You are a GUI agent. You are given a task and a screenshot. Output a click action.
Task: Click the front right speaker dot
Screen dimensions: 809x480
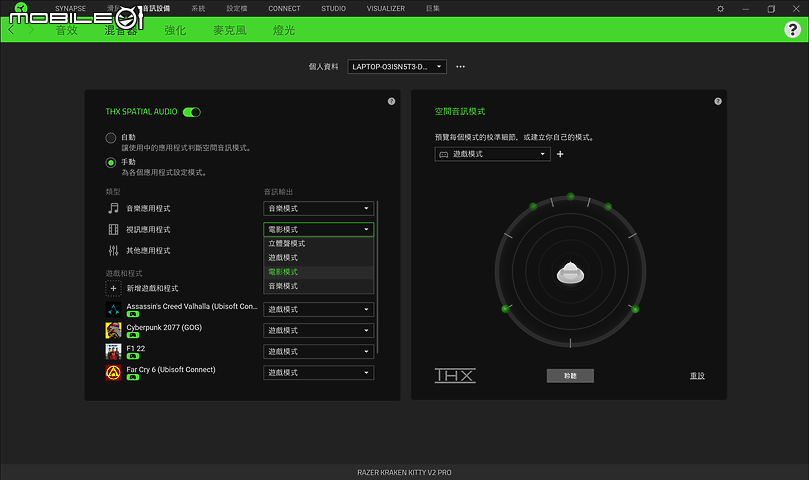pyautogui.click(x=608, y=206)
